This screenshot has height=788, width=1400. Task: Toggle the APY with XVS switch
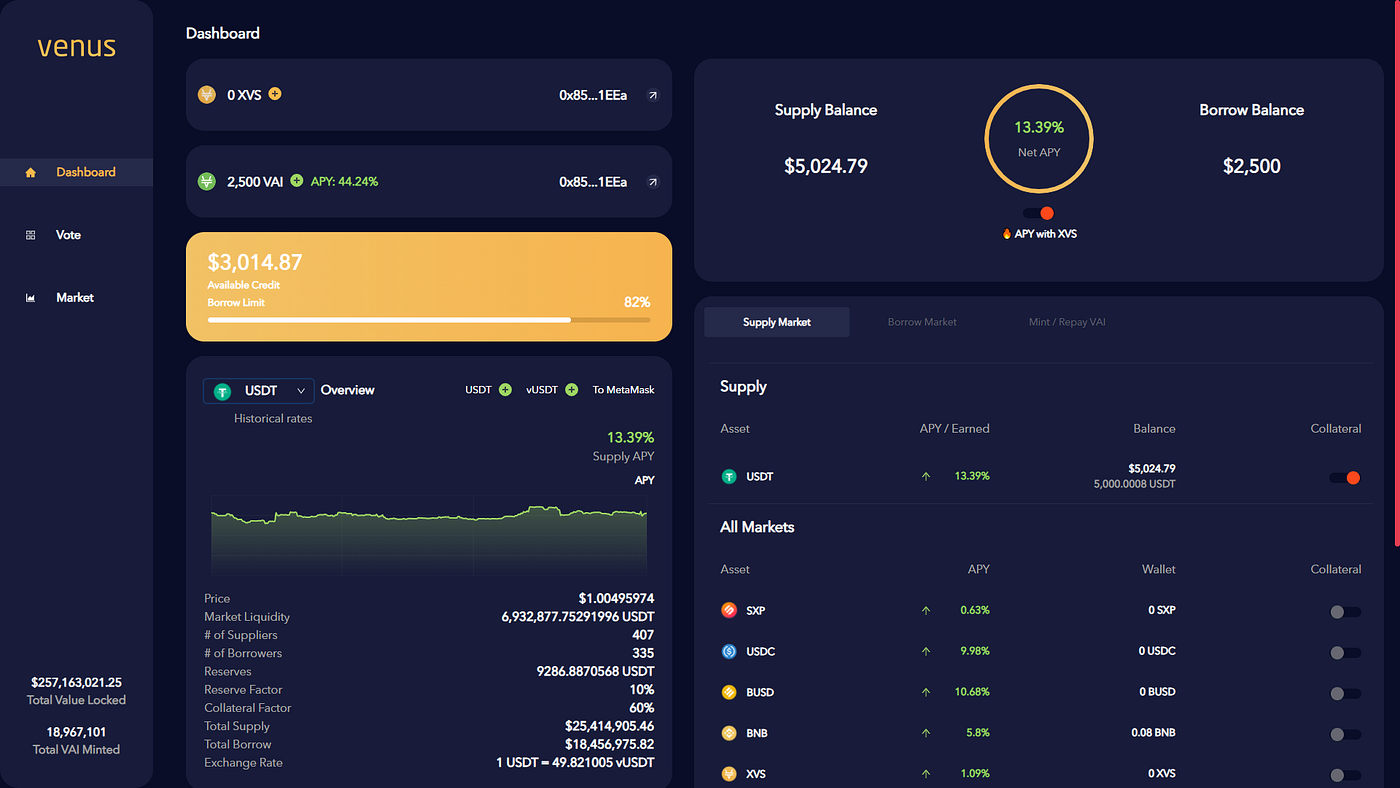pos(1039,213)
